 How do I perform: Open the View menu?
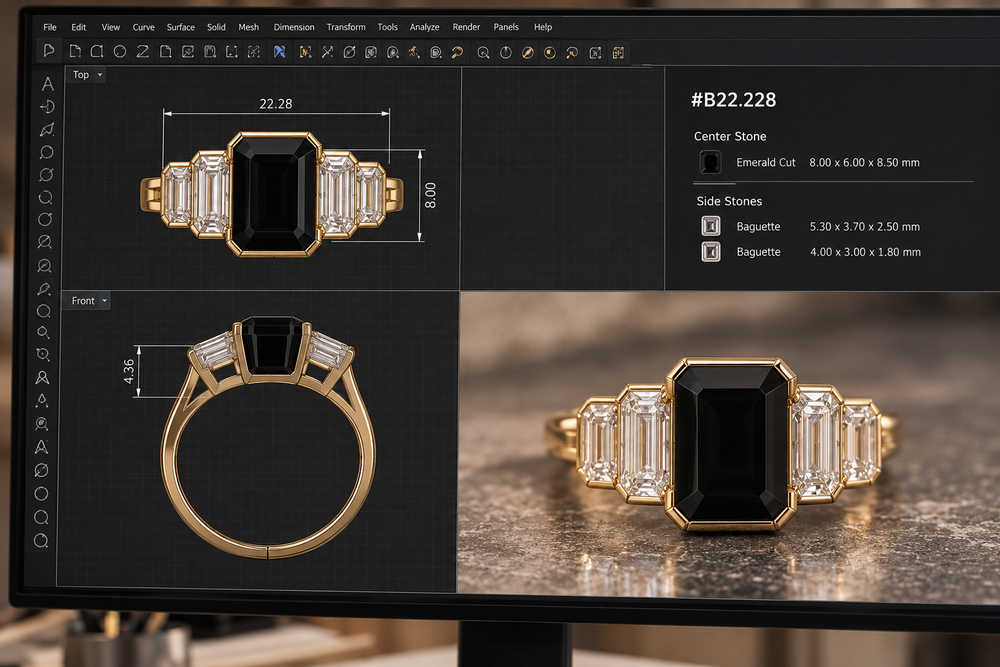click(x=110, y=27)
